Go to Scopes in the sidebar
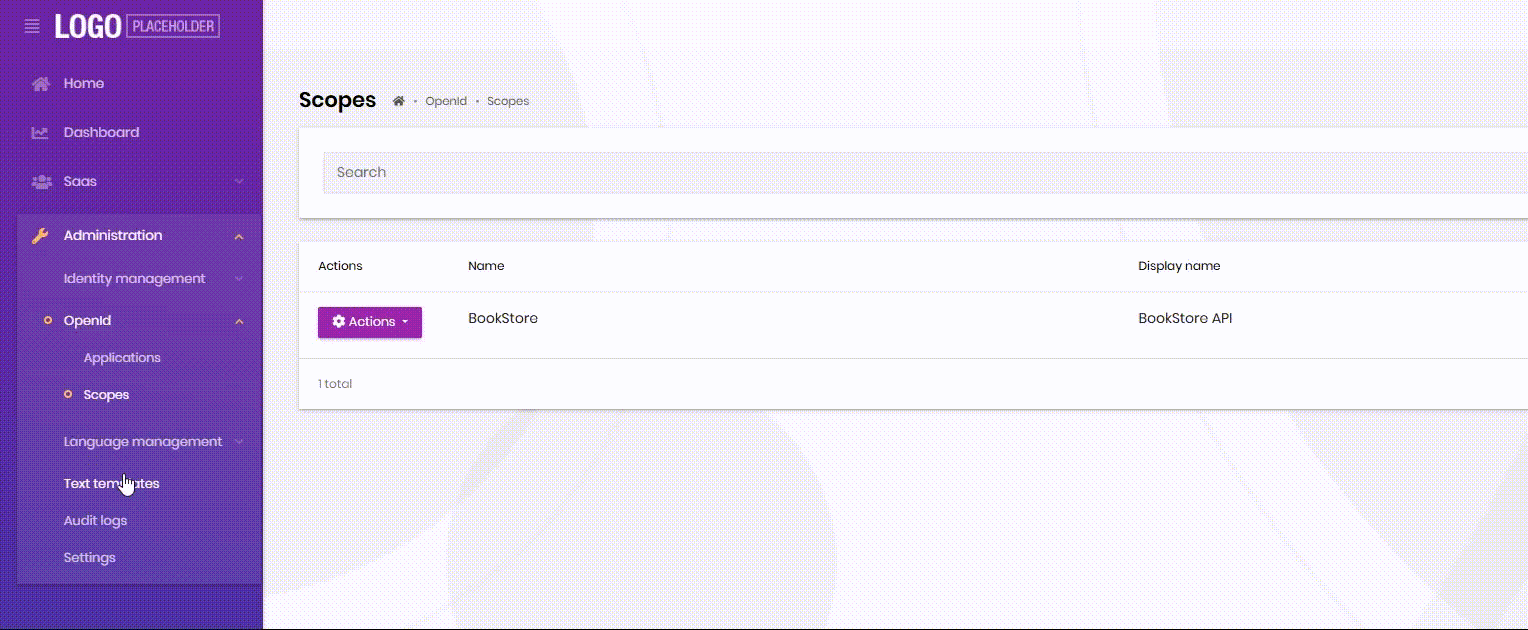Screen dimensions: 1528x630 pyautogui.click(x=106, y=395)
